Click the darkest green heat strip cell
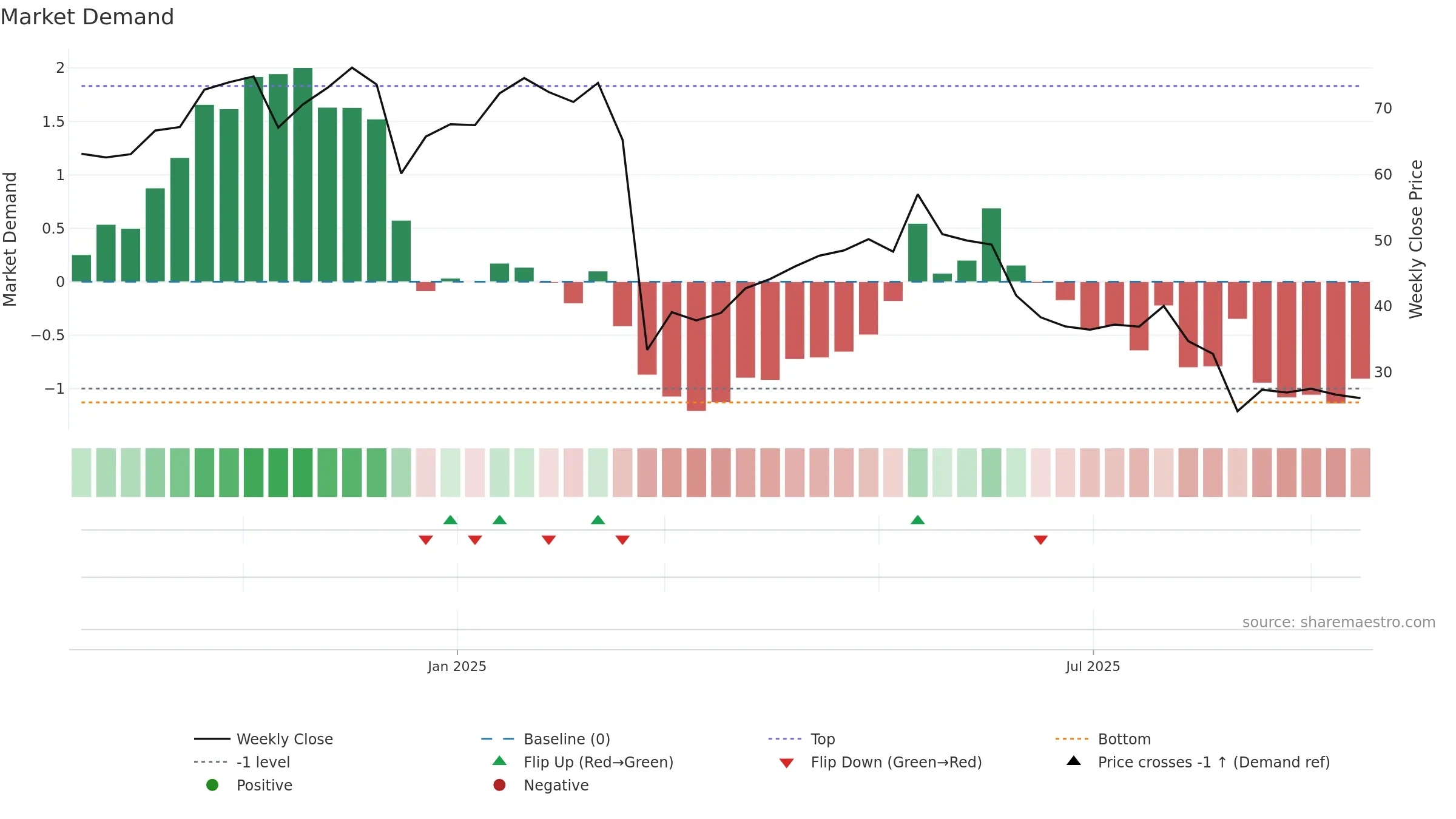The height and width of the screenshot is (819, 1456). tap(303, 473)
